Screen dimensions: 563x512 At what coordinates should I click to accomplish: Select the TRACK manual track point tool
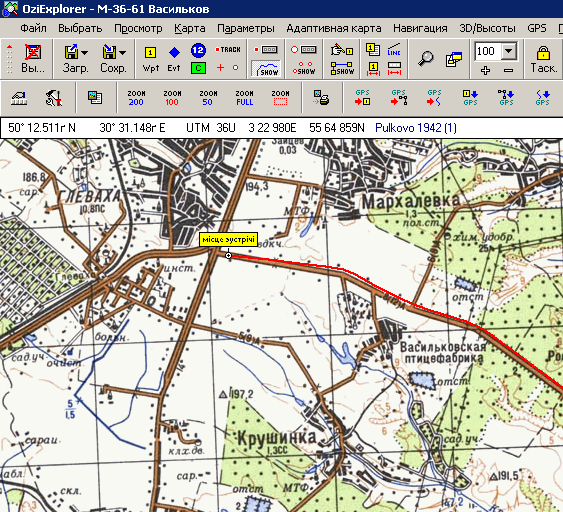[228, 50]
